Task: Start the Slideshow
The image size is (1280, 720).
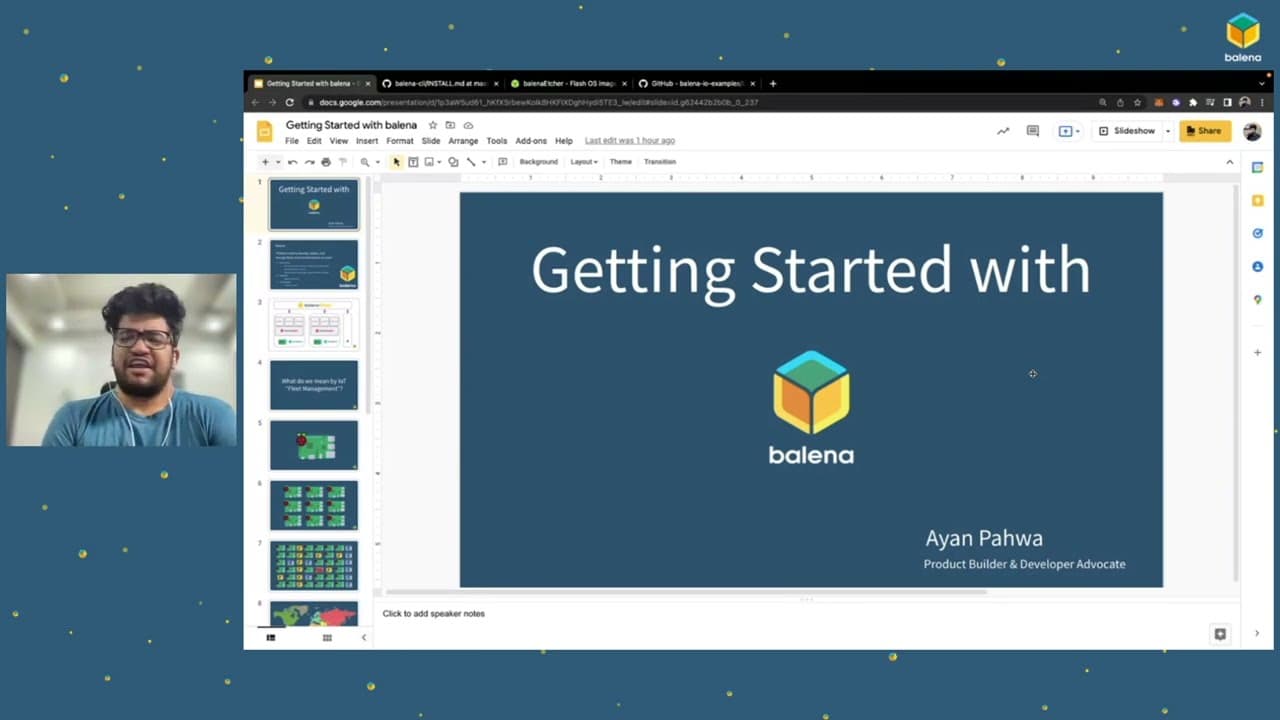Action: pos(1127,131)
